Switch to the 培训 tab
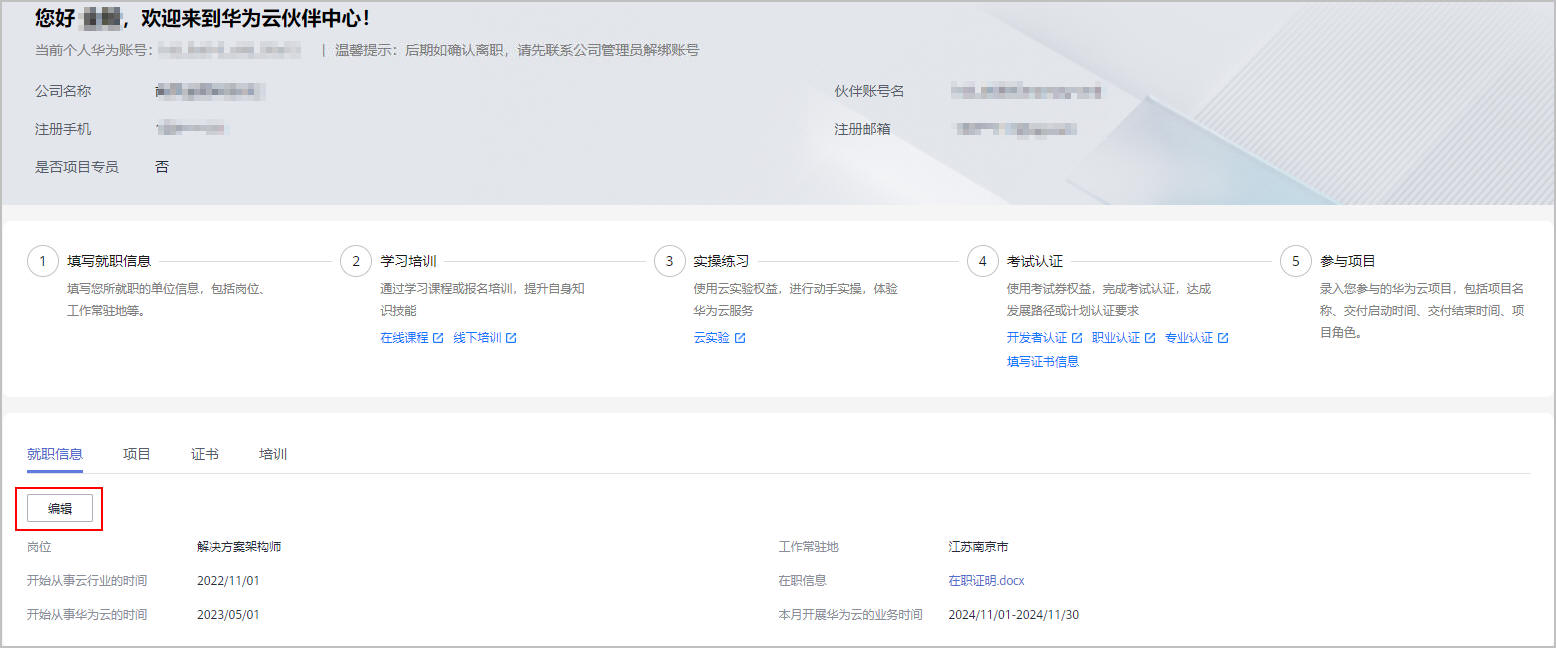The height and width of the screenshot is (648, 1556). pyautogui.click(x=273, y=454)
